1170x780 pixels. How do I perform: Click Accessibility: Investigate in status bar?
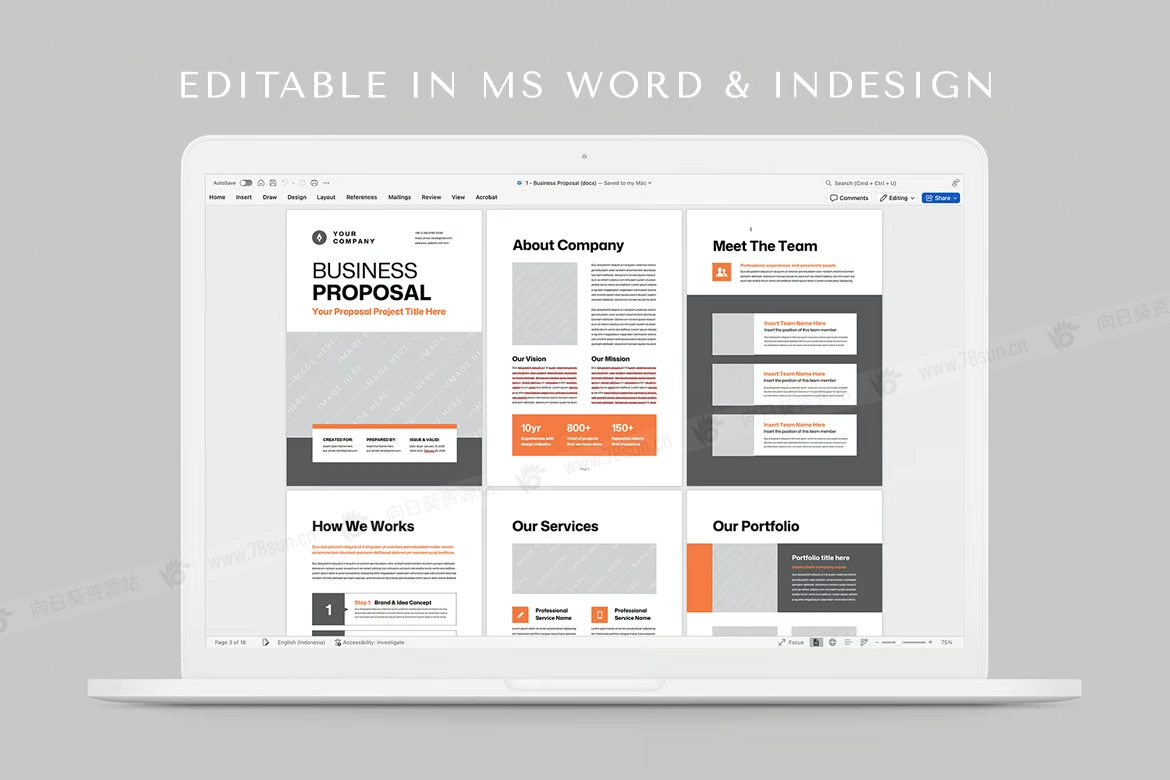[370, 642]
